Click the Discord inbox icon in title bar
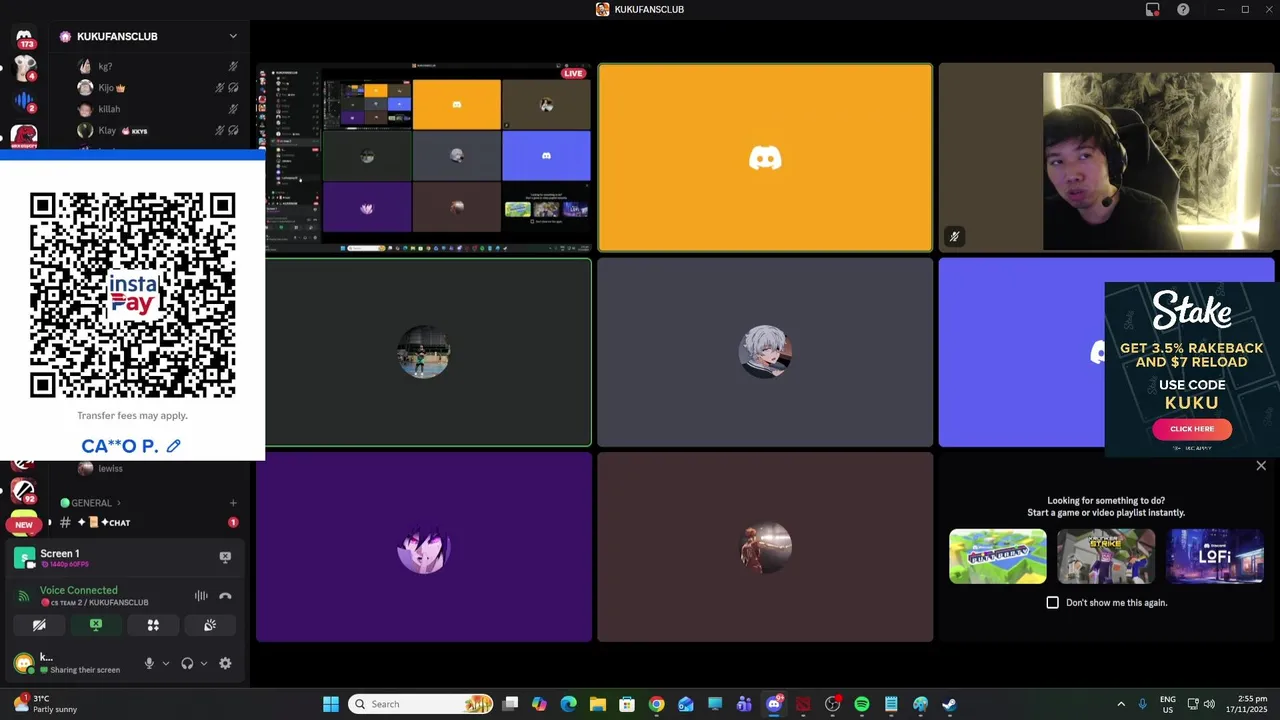Screen dimensions: 1280x720 point(1152,9)
